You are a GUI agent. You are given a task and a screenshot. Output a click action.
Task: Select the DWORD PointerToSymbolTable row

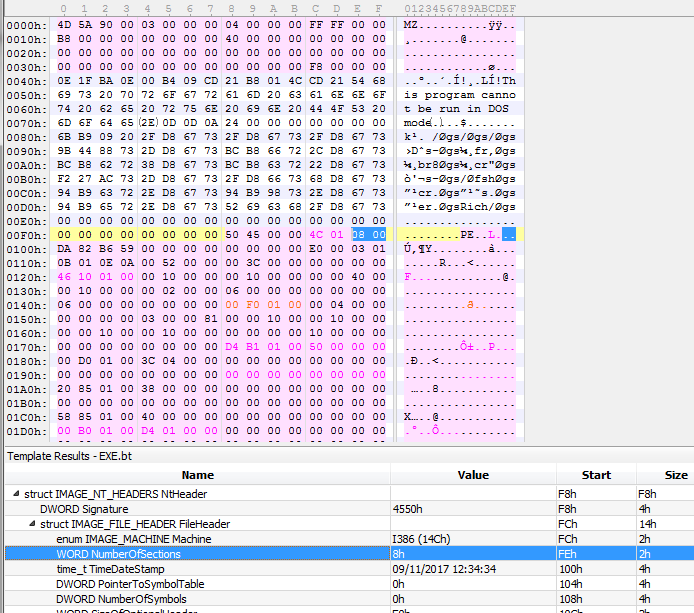[130, 584]
